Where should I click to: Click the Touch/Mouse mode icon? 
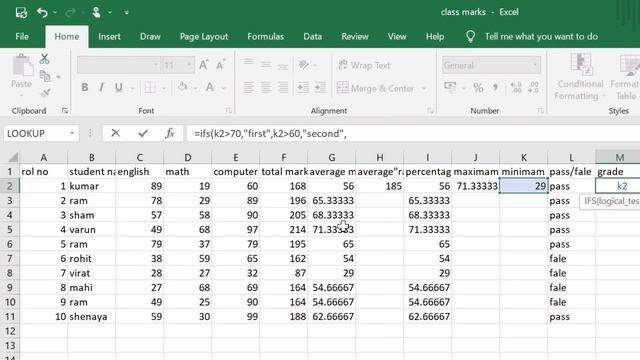coord(96,12)
